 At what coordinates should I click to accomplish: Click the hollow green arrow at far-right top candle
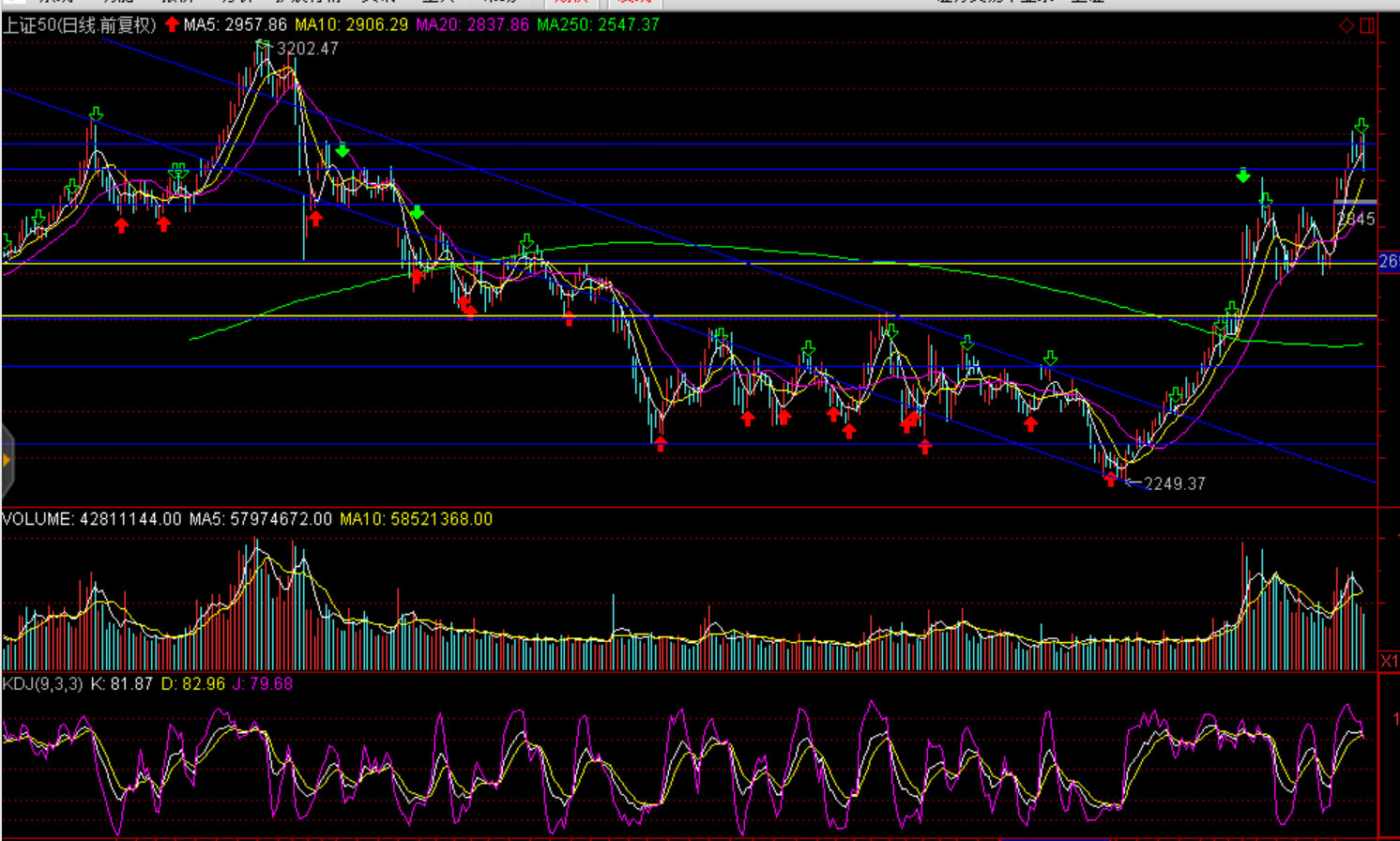1361,126
